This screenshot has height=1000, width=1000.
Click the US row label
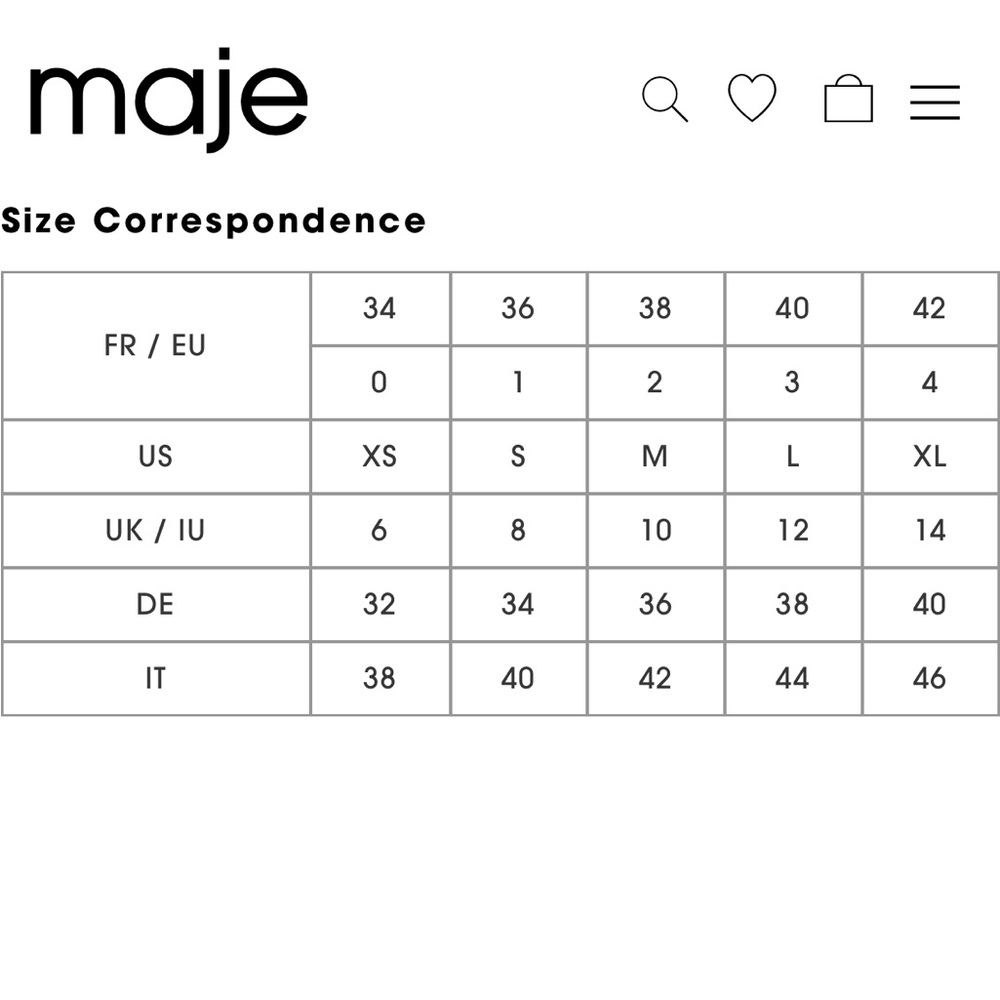point(156,457)
